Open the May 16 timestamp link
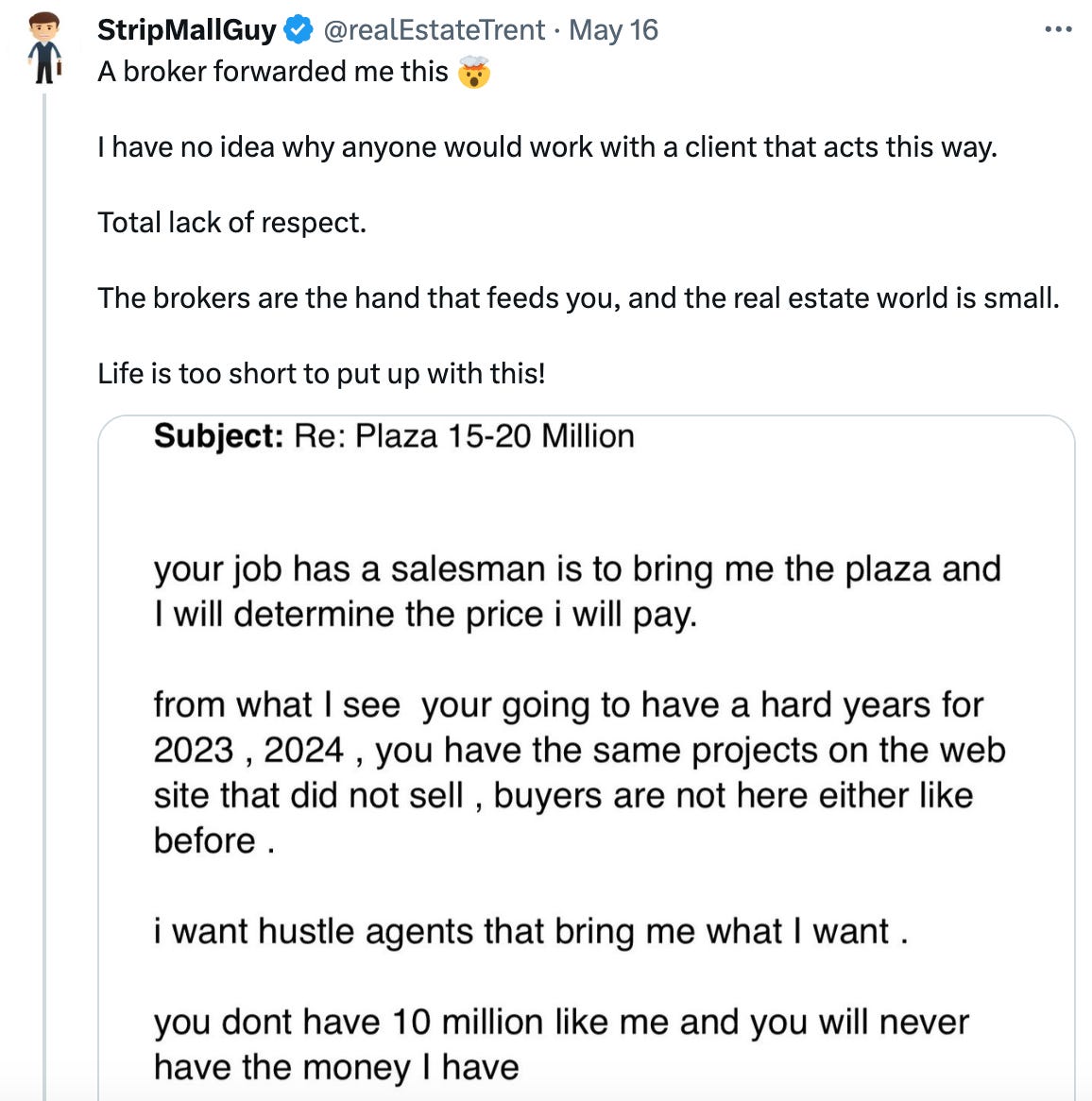Viewport: 1092px width, 1101px height. click(x=613, y=30)
